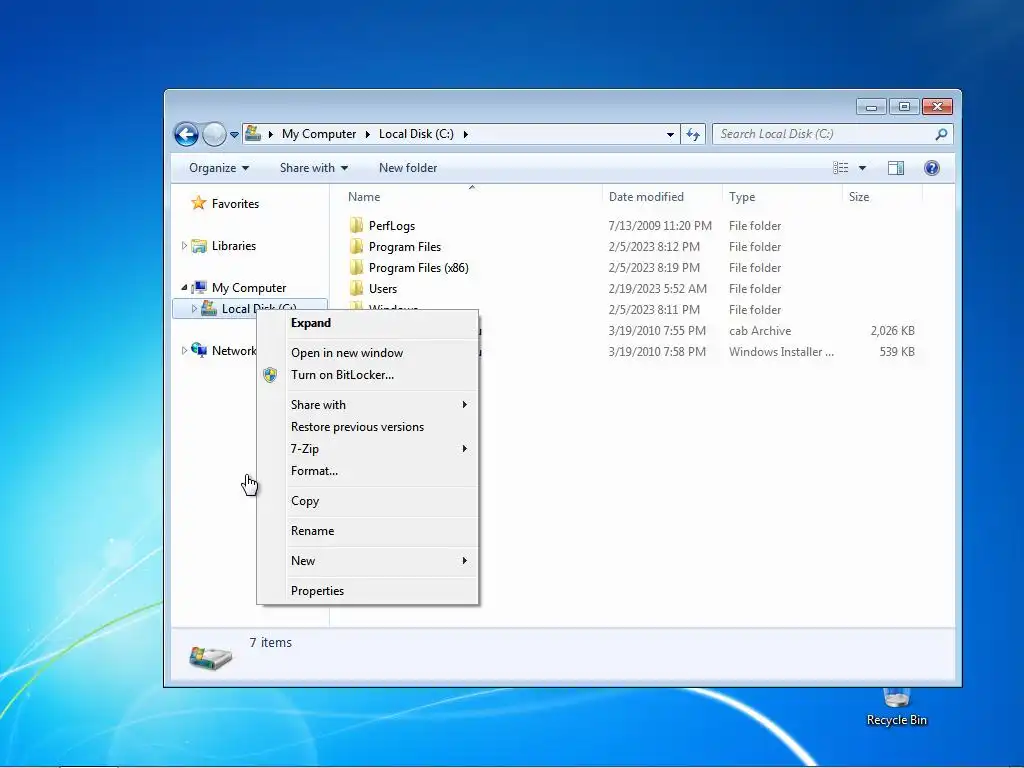The height and width of the screenshot is (768, 1024).
Task: Select the PerfLogs folder name
Action: pyautogui.click(x=392, y=225)
